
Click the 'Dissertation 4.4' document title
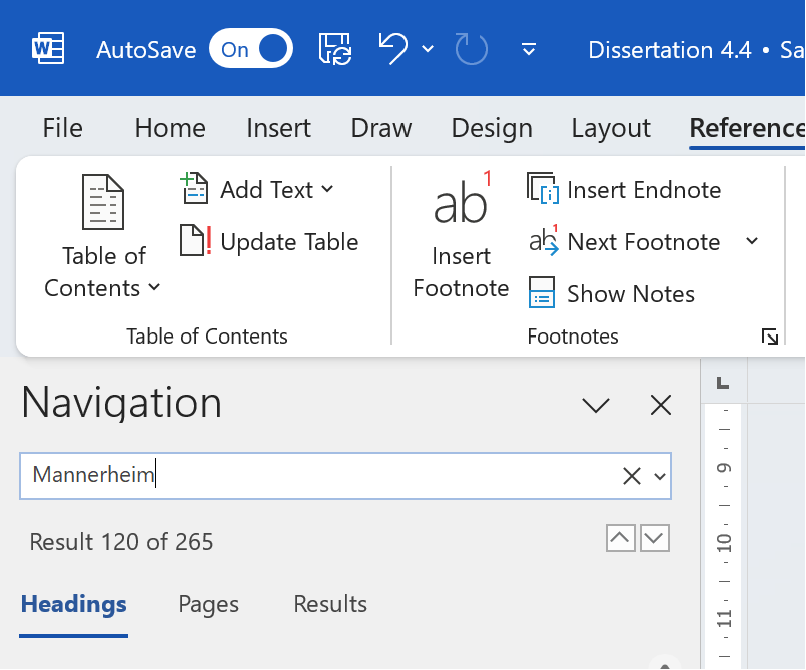[x=670, y=50]
